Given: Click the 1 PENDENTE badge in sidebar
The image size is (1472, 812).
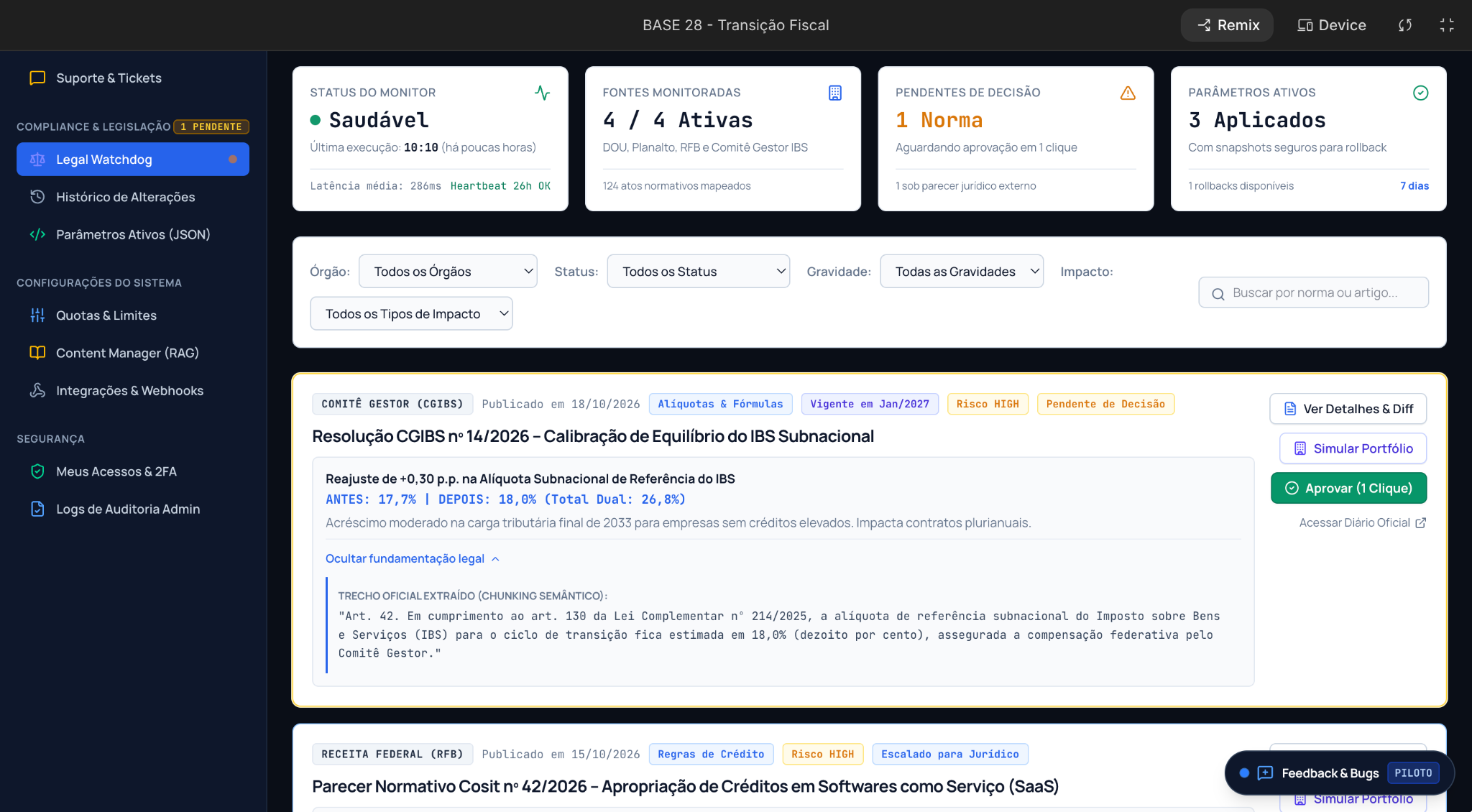Looking at the screenshot, I should click(x=211, y=126).
